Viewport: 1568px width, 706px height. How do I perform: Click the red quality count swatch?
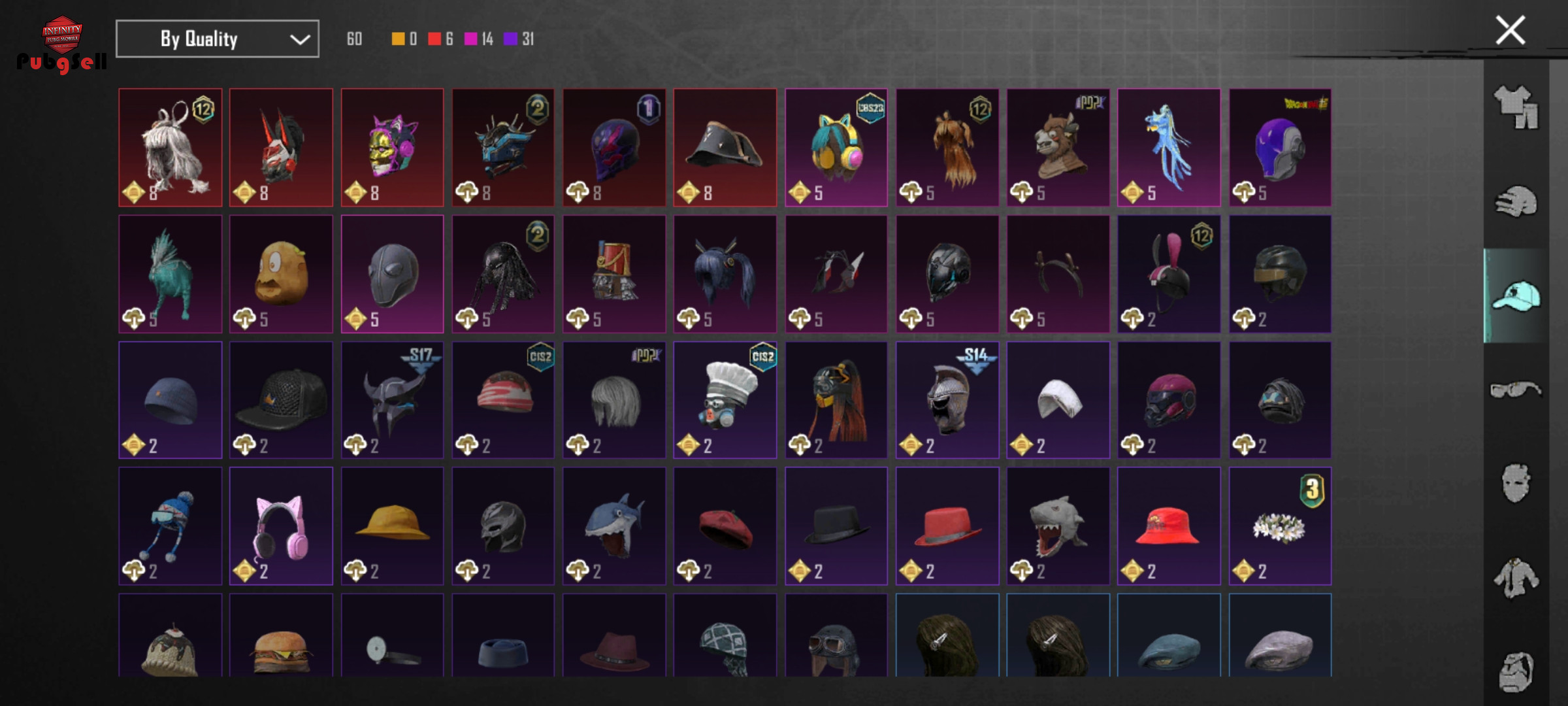coord(434,39)
